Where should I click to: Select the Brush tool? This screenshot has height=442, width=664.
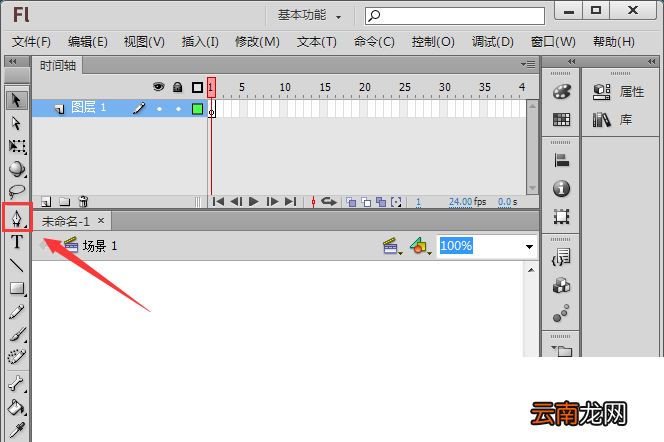point(17,334)
